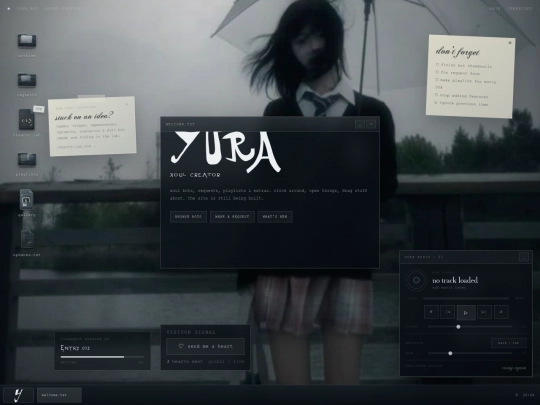Image resolution: width=540 pixels, height=405 pixels.
Task: Open the creator lab code file icon
Action: [27, 120]
